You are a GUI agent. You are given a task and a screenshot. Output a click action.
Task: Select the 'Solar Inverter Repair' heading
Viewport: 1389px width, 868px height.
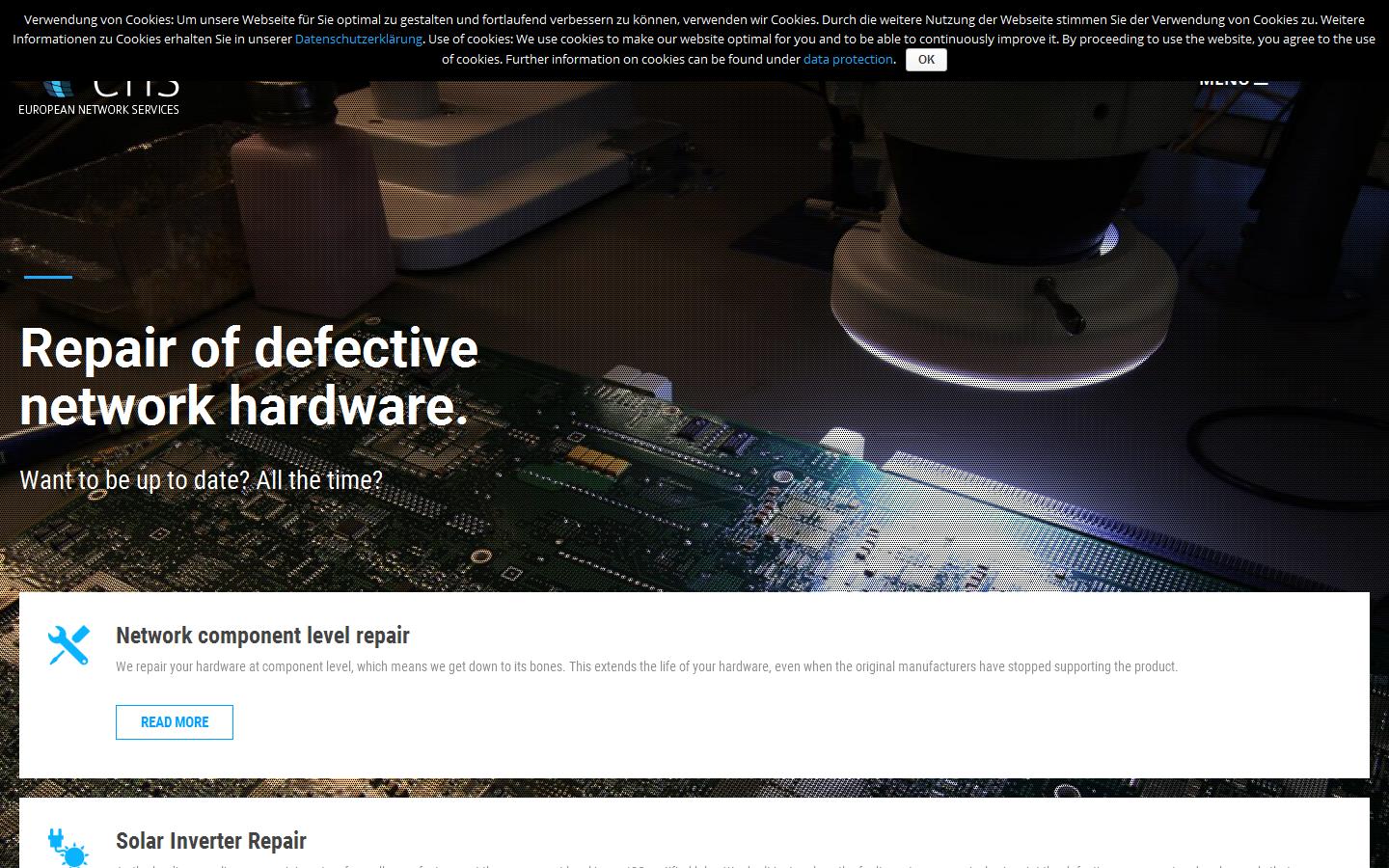[211, 841]
